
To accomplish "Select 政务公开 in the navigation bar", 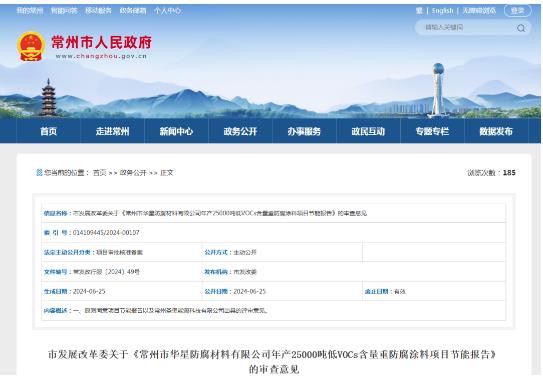I will 240,131.
